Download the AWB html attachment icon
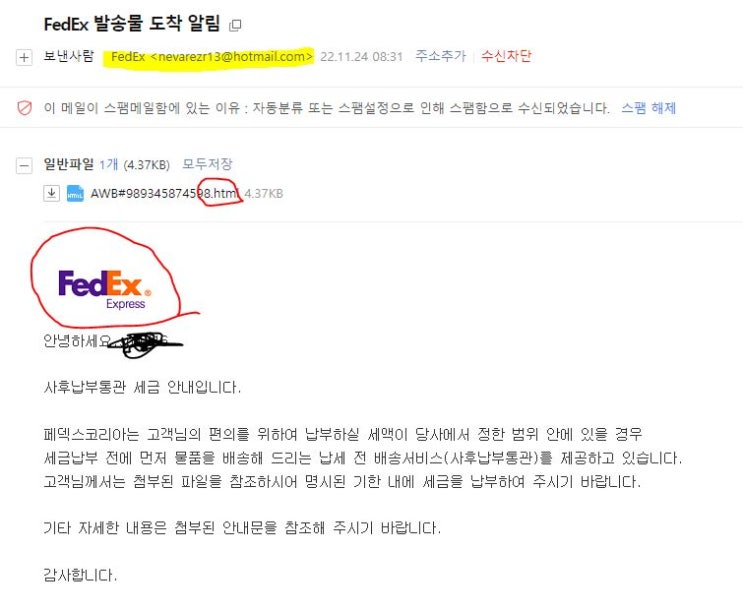Viewport: 743px width, 611px height. click(x=52, y=193)
